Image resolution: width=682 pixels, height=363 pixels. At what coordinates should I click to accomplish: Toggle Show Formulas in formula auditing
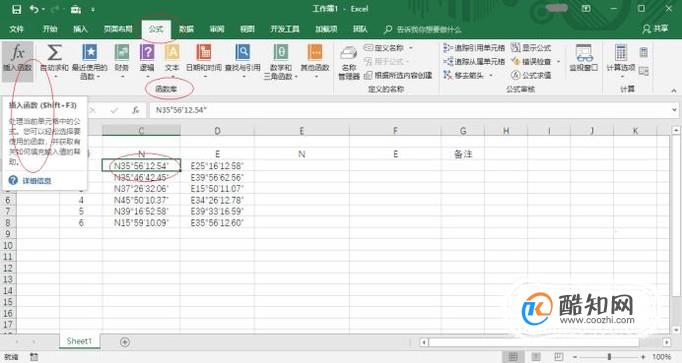click(531, 47)
